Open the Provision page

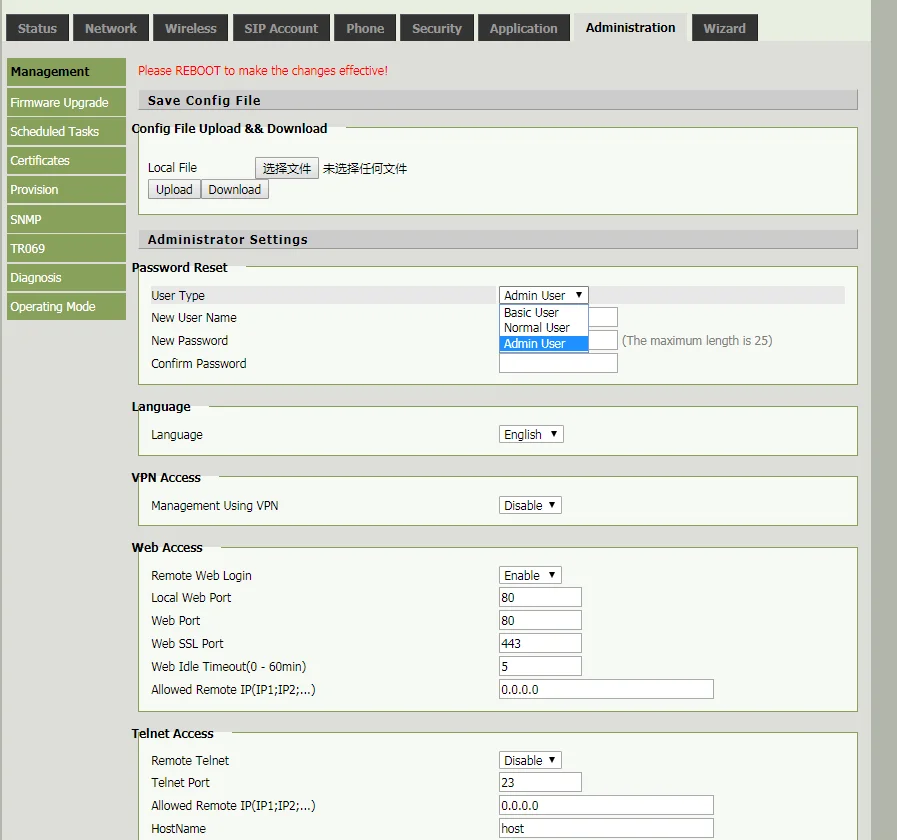[x=66, y=190]
